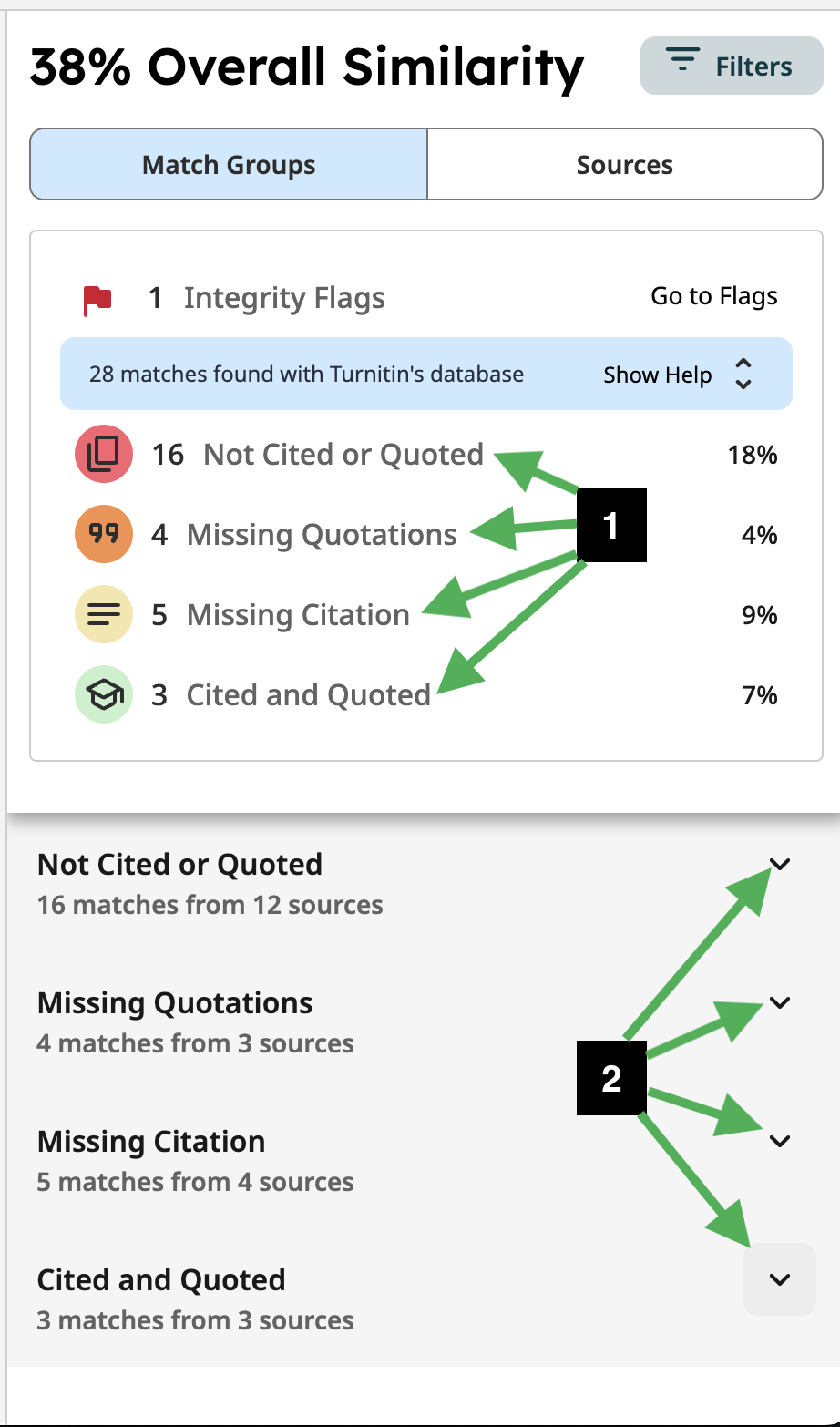Select the 16 Not Cited or Quoted row
Screen dimensions: 840x1427
pos(343,454)
